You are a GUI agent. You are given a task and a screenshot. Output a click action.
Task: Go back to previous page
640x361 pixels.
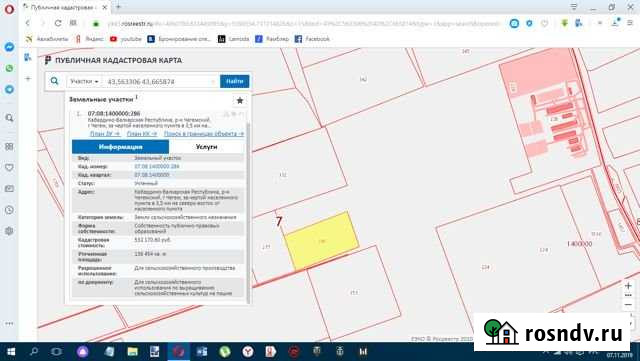pyautogui.click(x=28, y=23)
